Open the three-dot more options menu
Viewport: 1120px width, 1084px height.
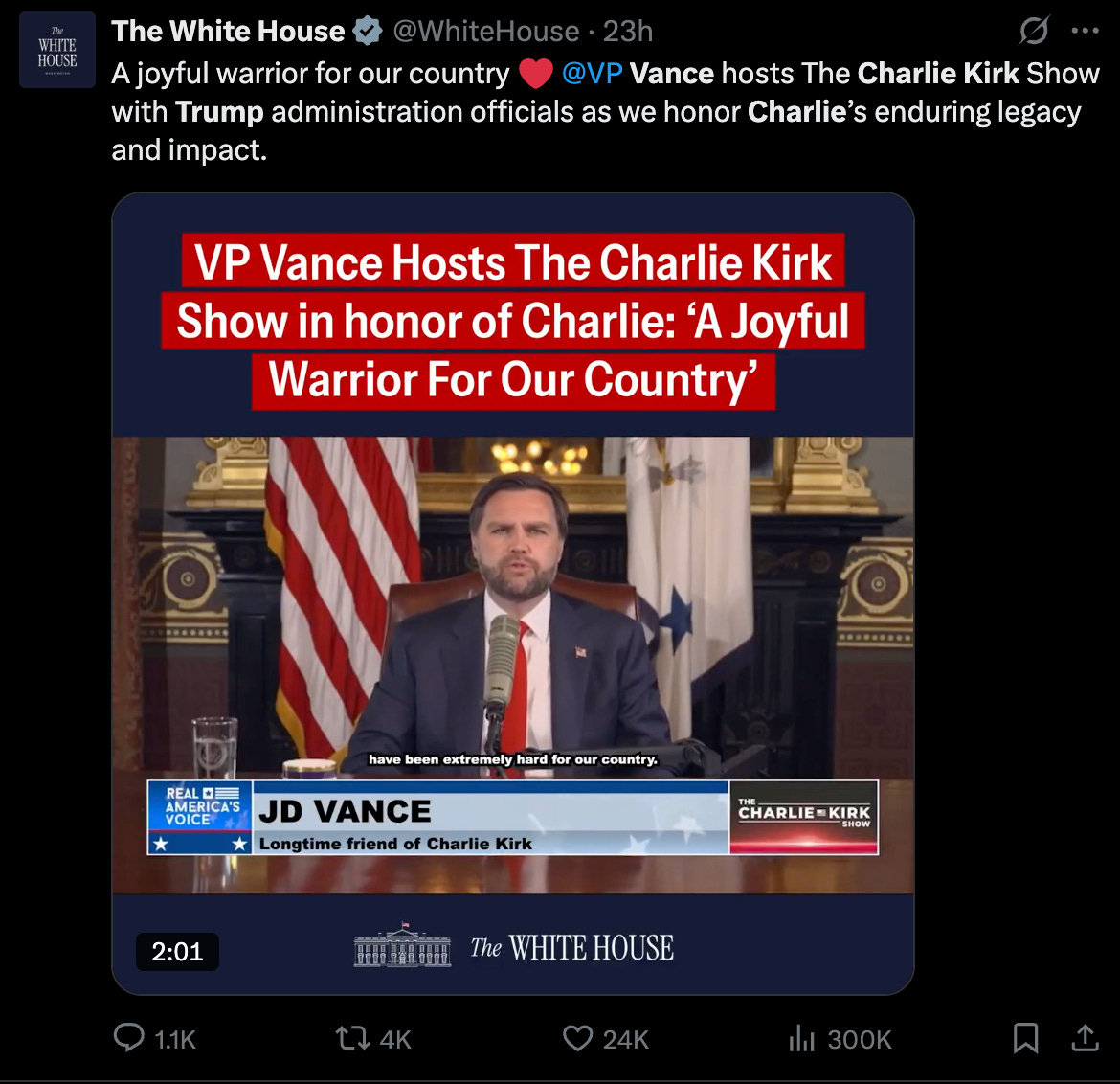click(x=1085, y=30)
